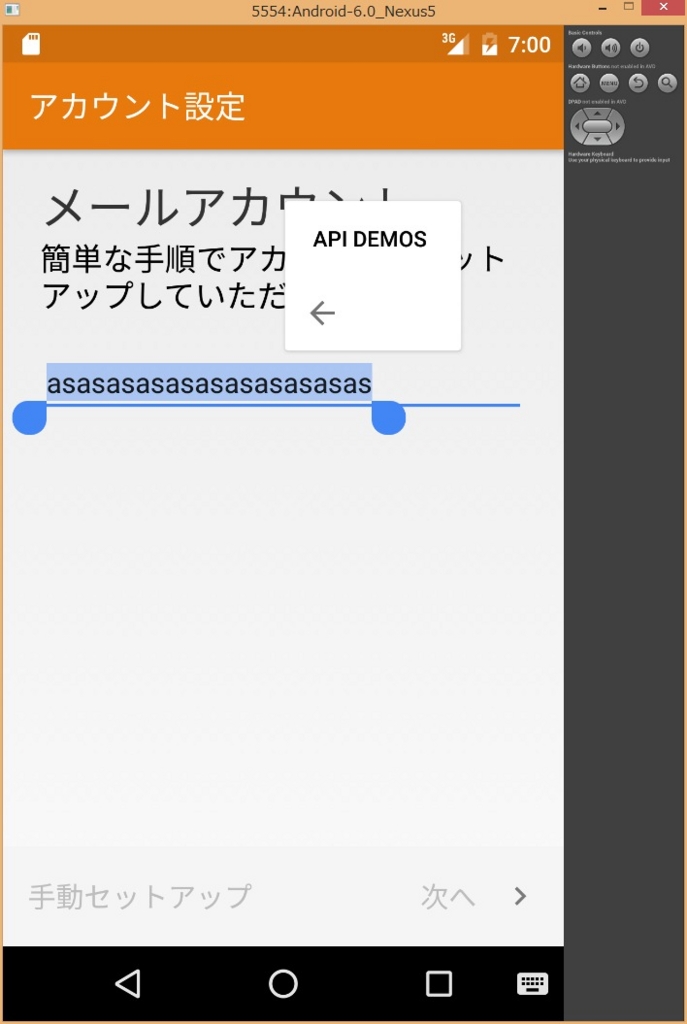The image size is (687, 1024).
Task: Click the hardware Home button in side panel
Action: click(x=580, y=83)
